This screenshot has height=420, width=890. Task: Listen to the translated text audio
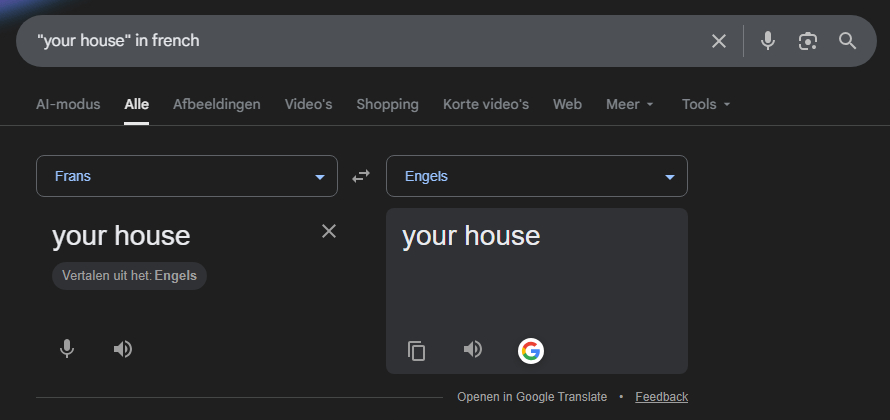[x=473, y=349]
